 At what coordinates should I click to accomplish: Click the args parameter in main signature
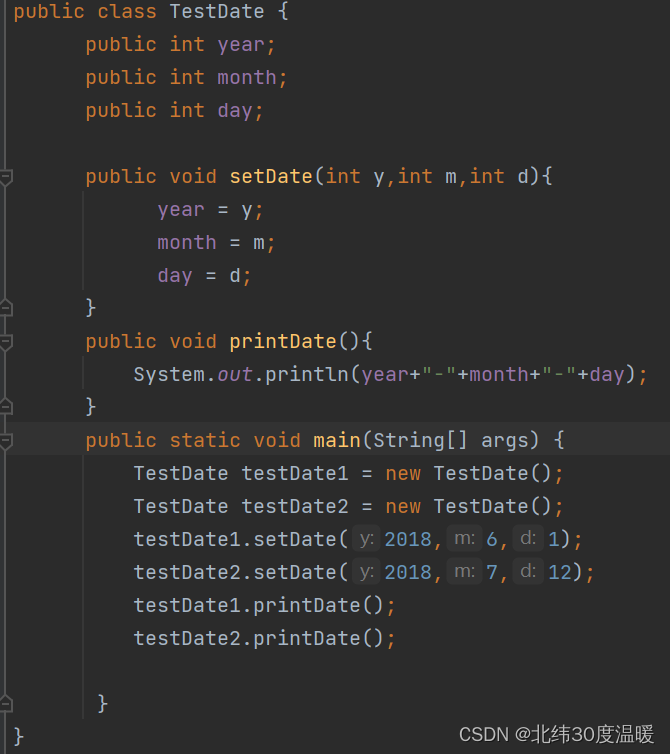point(505,441)
